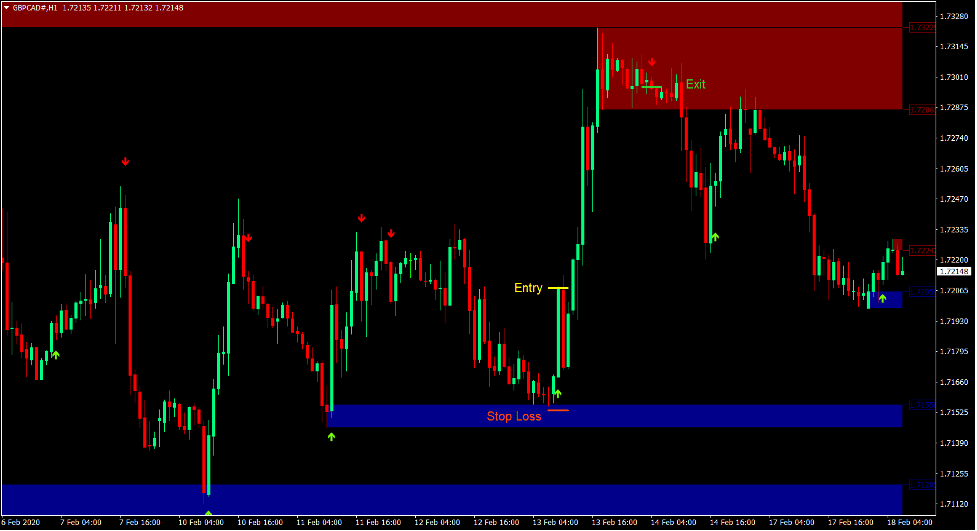Click the yellow Entry price line marker
The height and width of the screenshot is (531, 977).
(557, 288)
